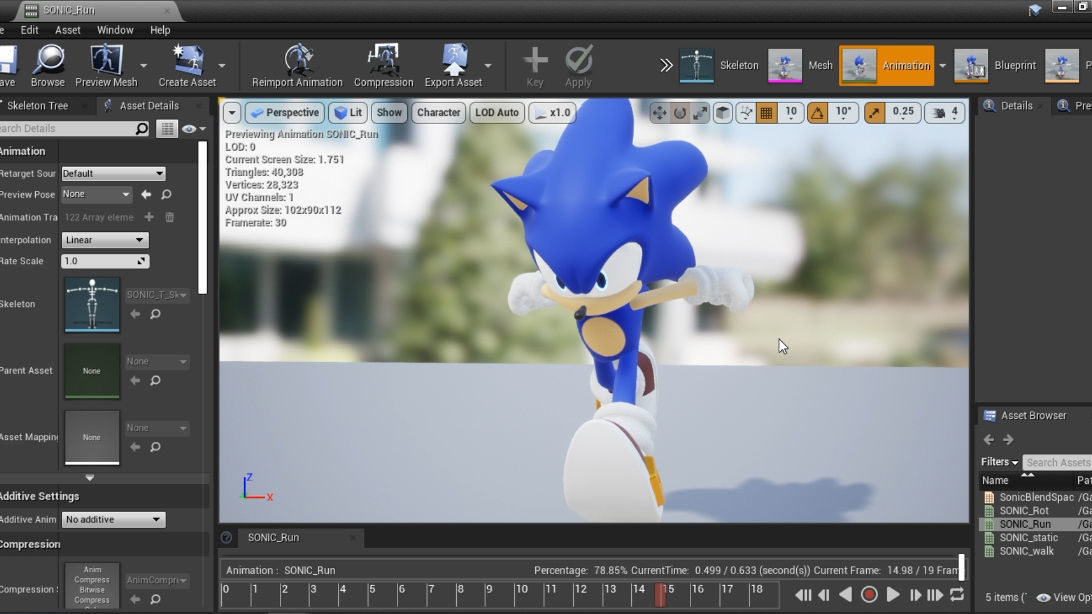
Task: Click Browse to content browser icon
Action: [x=48, y=66]
